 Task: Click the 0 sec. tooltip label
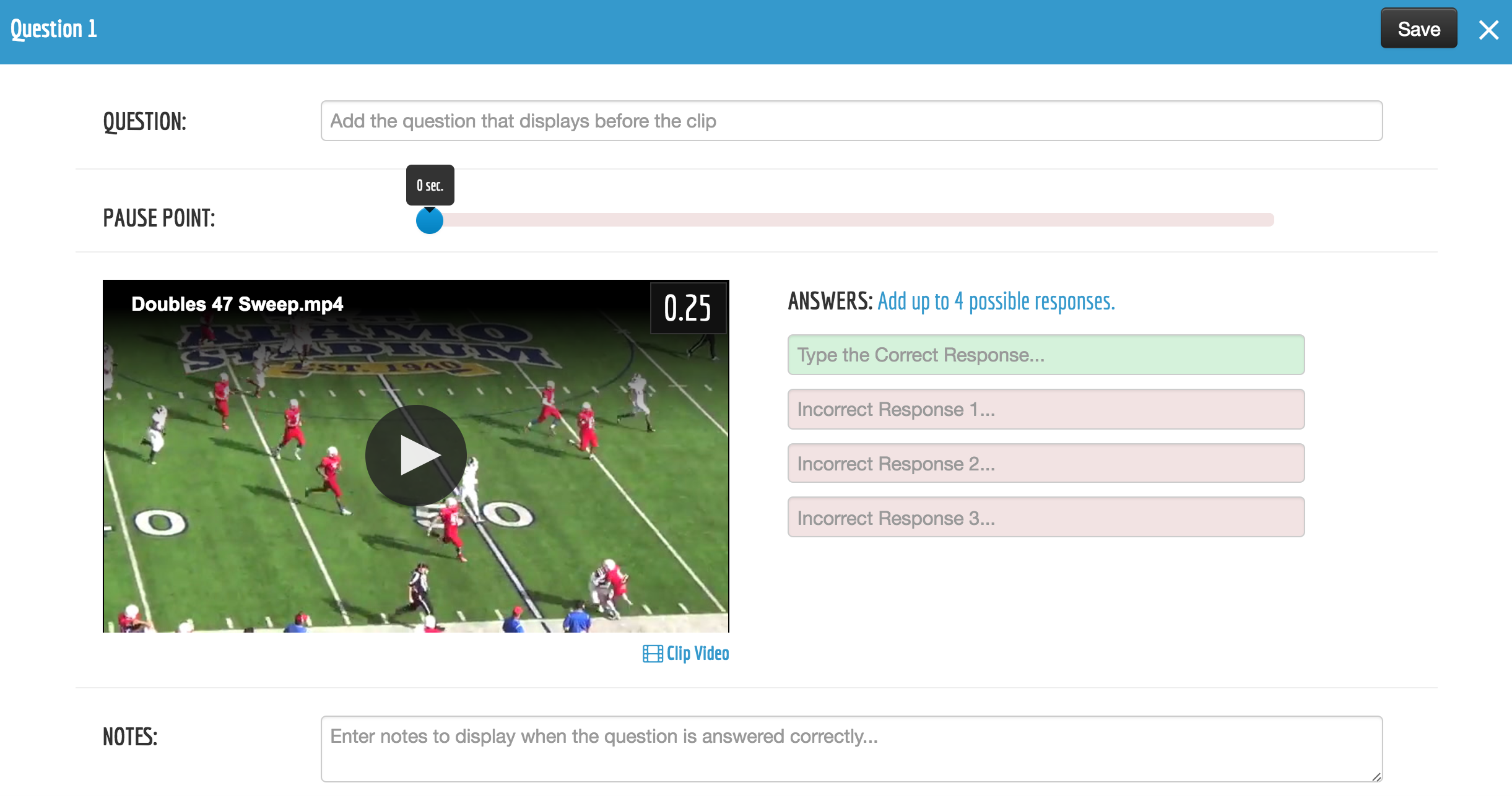pos(430,185)
